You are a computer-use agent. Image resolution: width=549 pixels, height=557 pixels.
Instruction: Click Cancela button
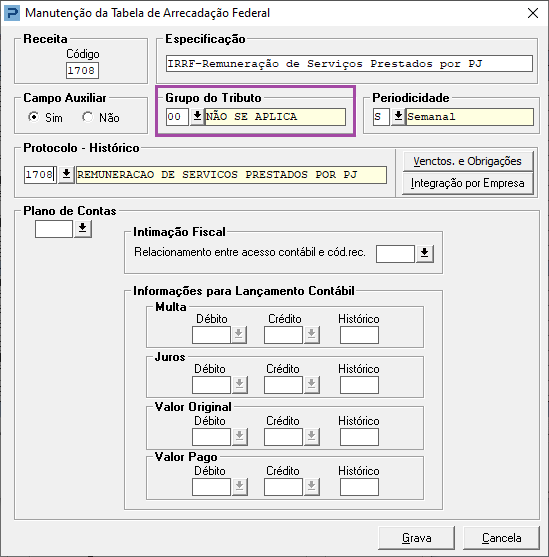(501, 538)
